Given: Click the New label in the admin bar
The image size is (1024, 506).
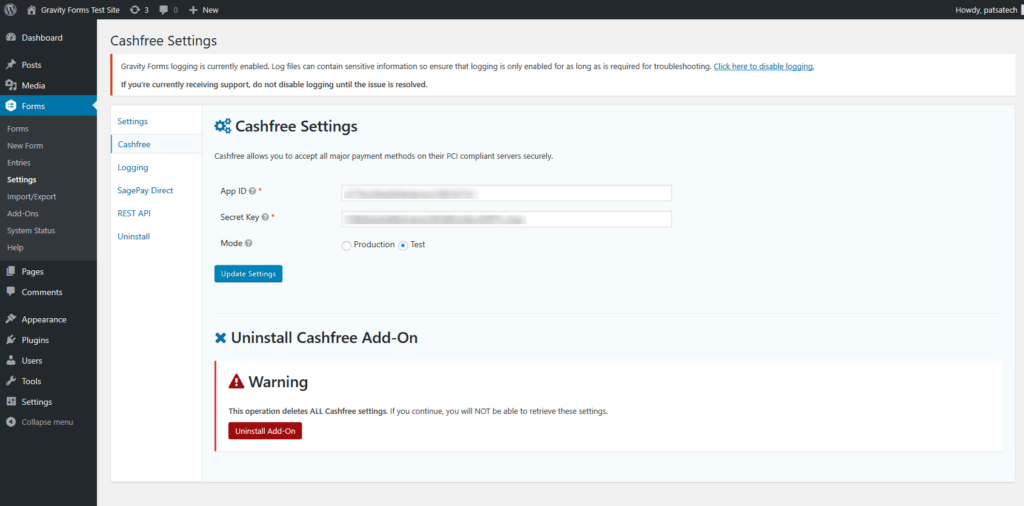Looking at the screenshot, I should [x=210, y=10].
